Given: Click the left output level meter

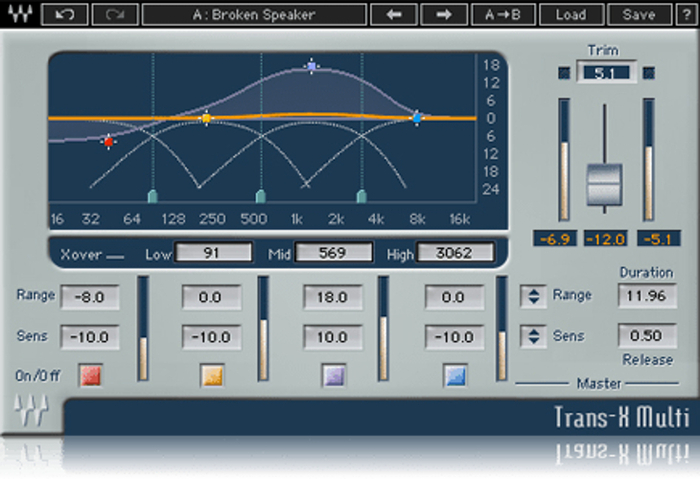Looking at the screenshot, I should [x=564, y=160].
